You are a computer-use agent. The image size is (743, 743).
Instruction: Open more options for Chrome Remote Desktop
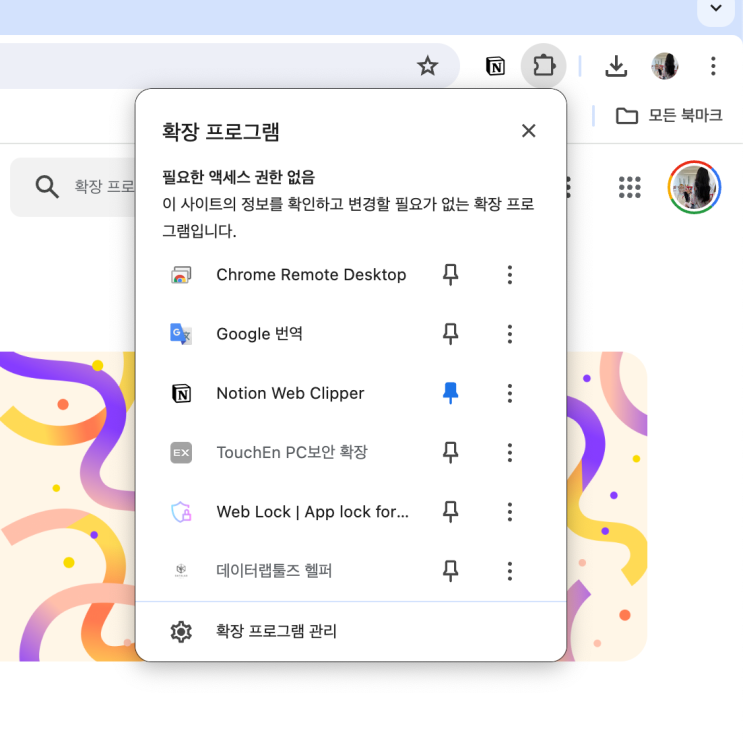pos(510,275)
